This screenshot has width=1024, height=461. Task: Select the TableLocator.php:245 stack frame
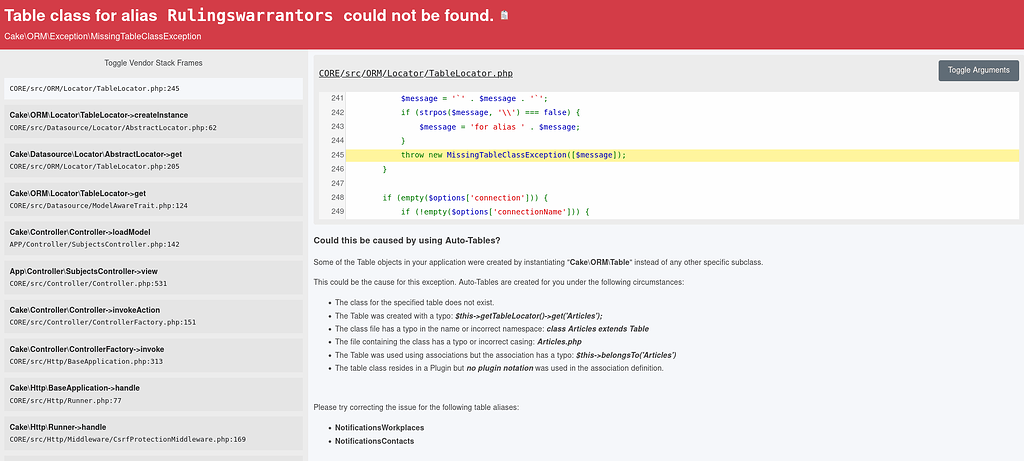[153, 89]
